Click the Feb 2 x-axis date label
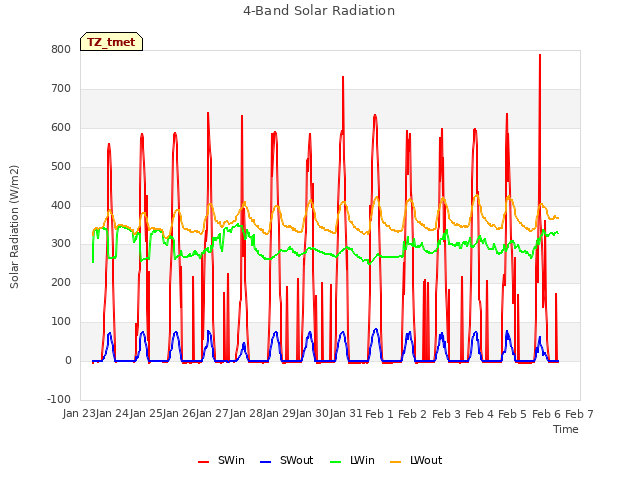 [412, 414]
